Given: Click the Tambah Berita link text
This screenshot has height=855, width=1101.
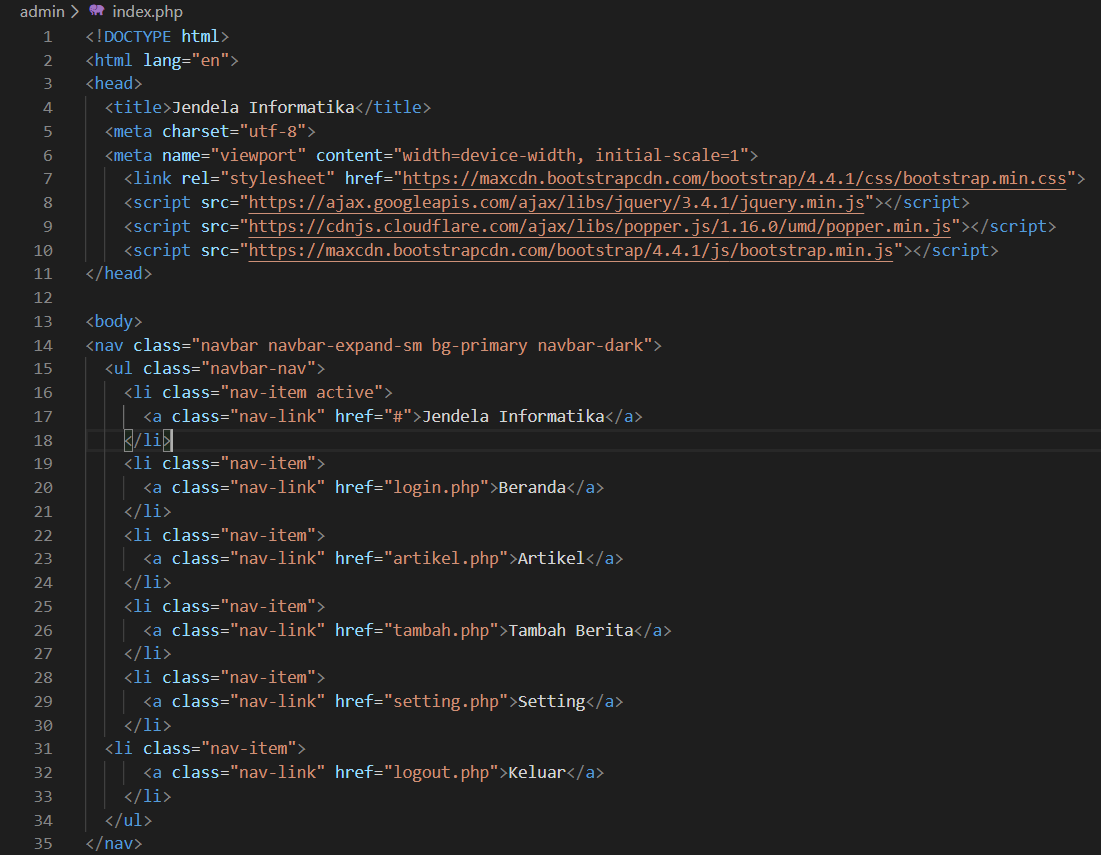Looking at the screenshot, I should (571, 630).
